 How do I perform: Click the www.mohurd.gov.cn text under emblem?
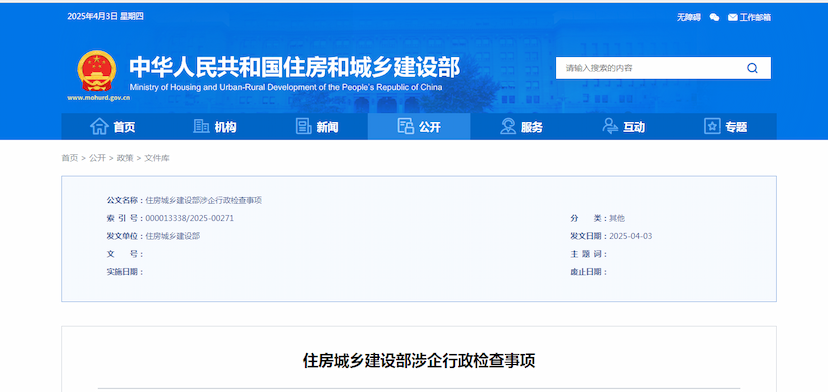pos(99,98)
